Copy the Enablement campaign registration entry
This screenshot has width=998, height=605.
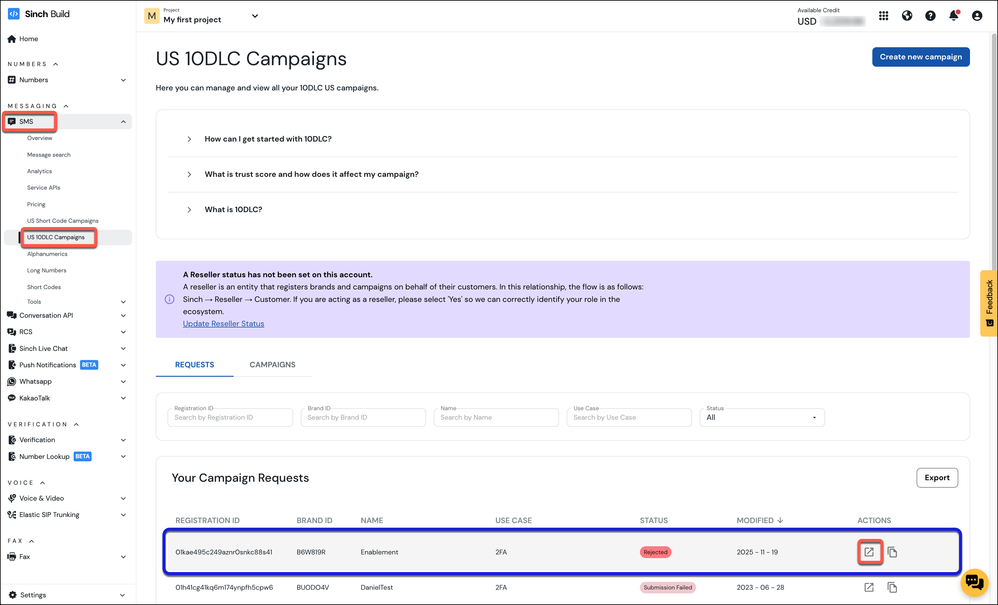pyautogui.click(x=893, y=552)
